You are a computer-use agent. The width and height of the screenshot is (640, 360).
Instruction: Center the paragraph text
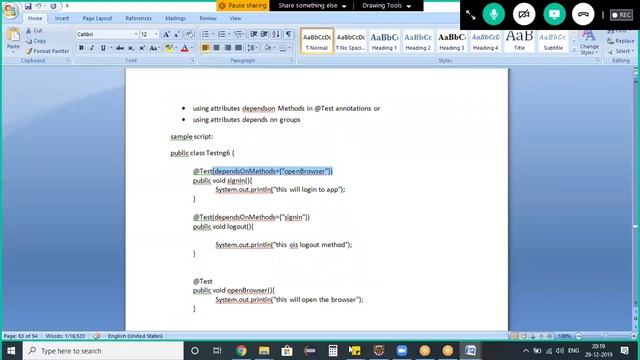216,48
